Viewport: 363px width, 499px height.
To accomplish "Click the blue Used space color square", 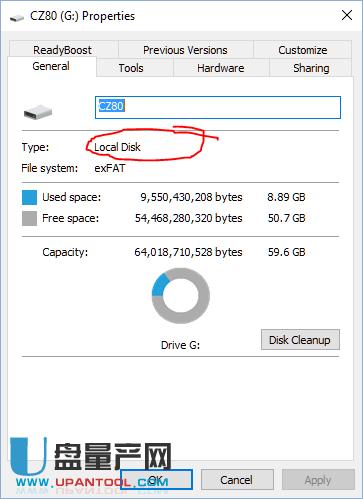I will point(29,197).
